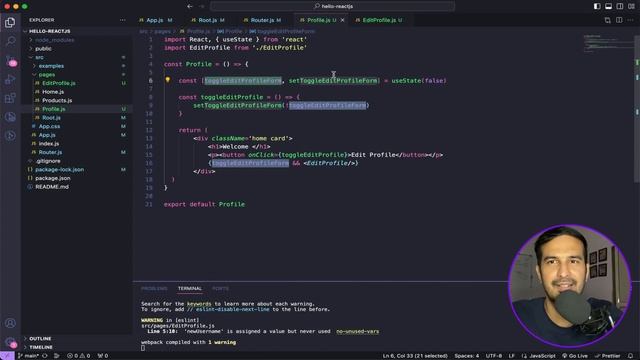Expand the node_modules folder
This screenshot has width=640, height=360.
click(76, 40)
